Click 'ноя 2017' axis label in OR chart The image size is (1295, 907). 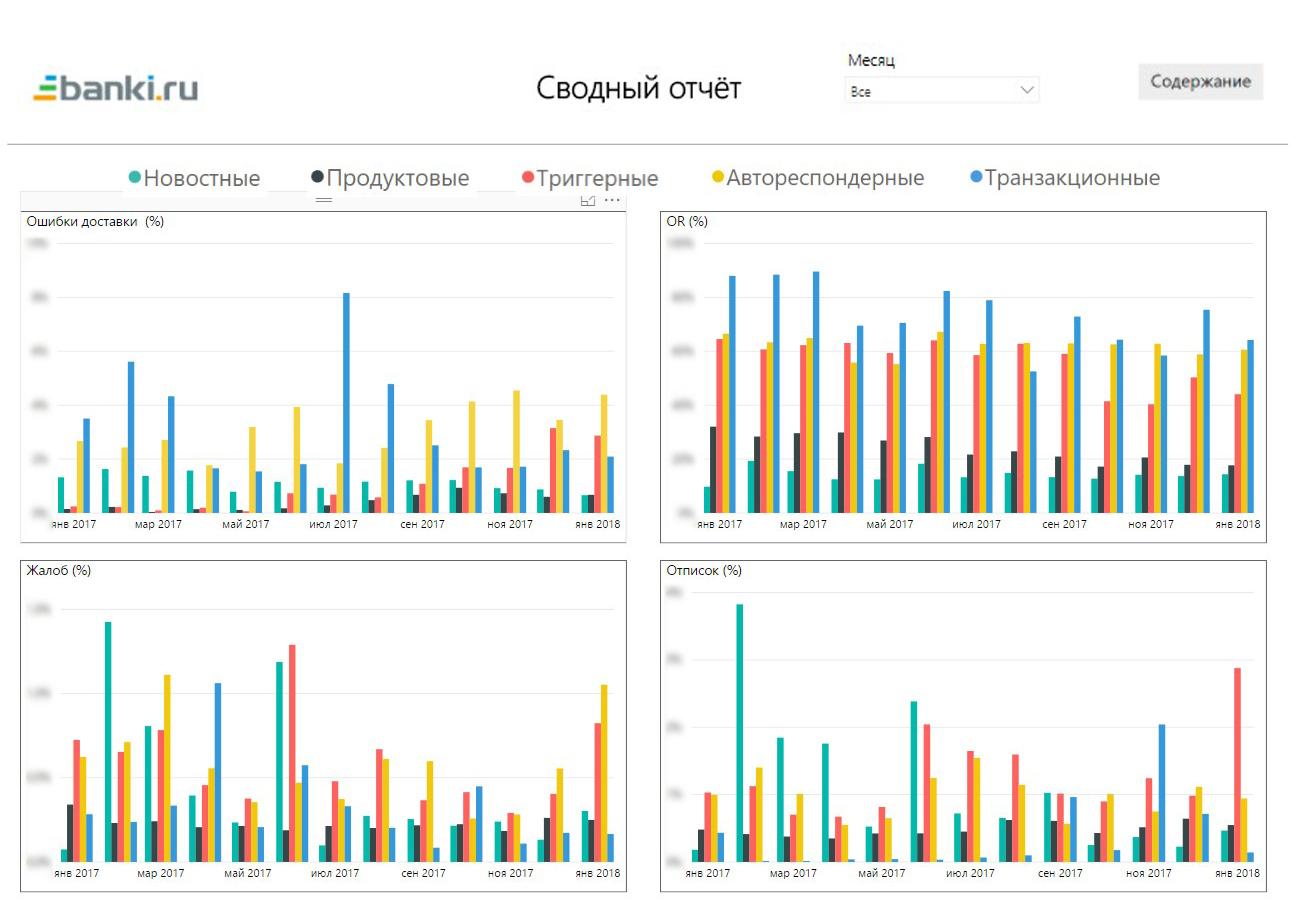click(1151, 524)
